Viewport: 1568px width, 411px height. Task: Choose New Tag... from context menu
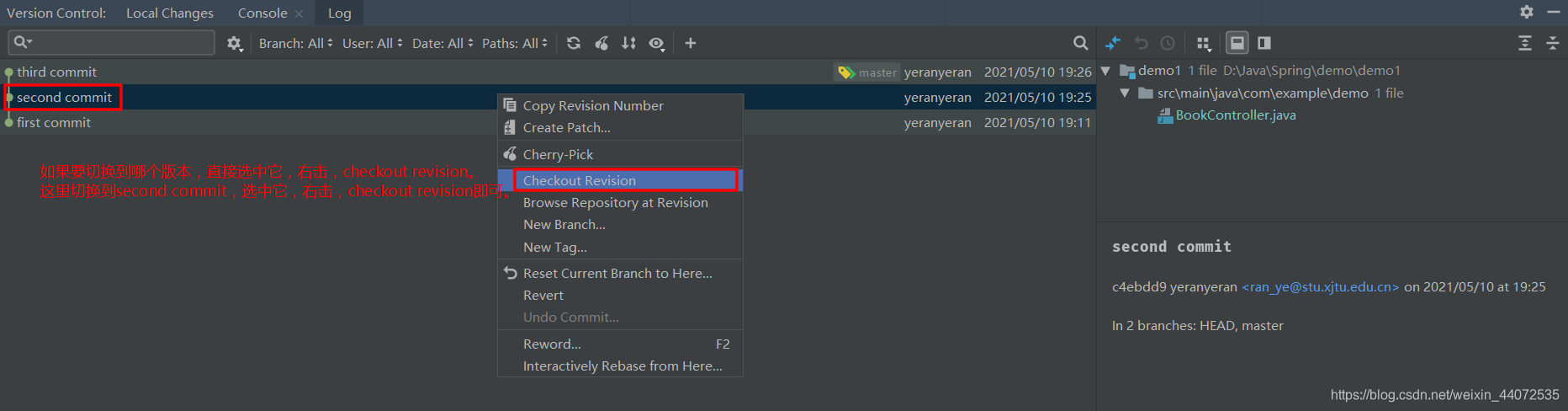click(x=621, y=247)
